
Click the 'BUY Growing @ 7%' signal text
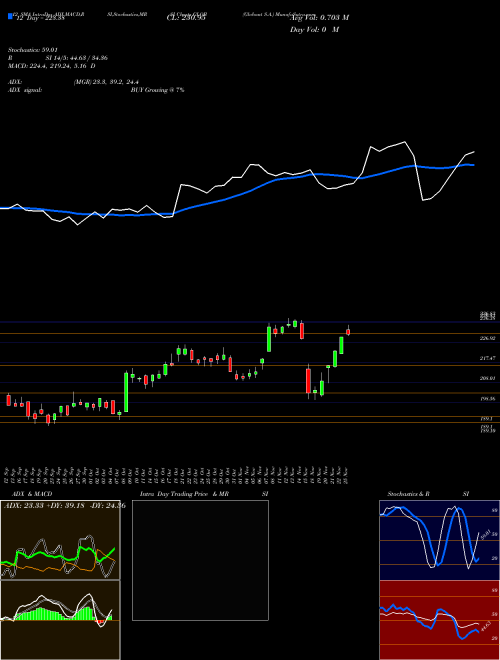tap(157, 90)
